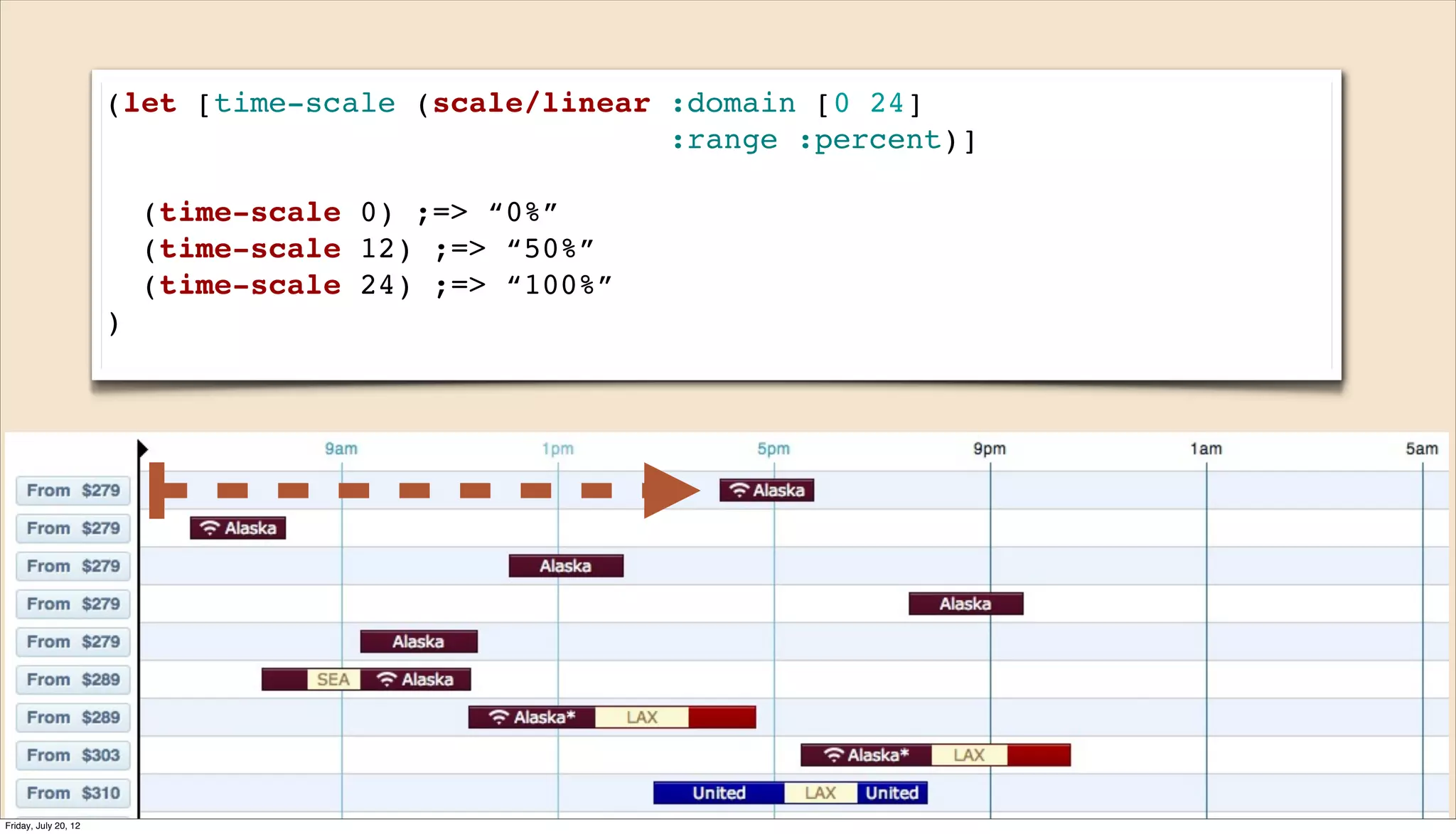The width and height of the screenshot is (1456, 834).
Task: Click the black triangle marker at the timeline start
Action: click(x=142, y=449)
